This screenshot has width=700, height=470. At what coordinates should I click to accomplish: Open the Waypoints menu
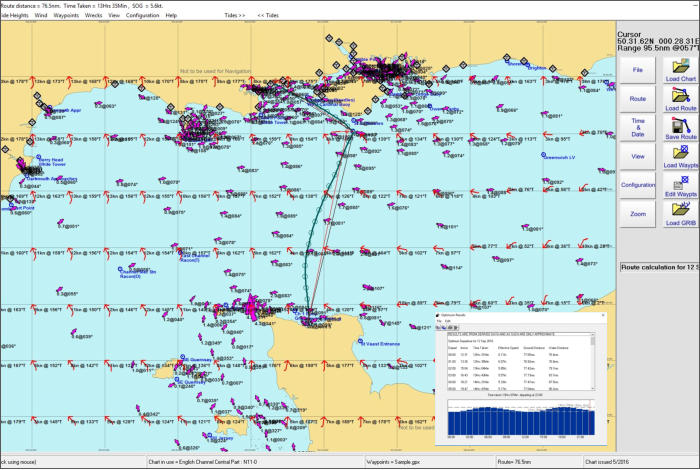tap(69, 16)
